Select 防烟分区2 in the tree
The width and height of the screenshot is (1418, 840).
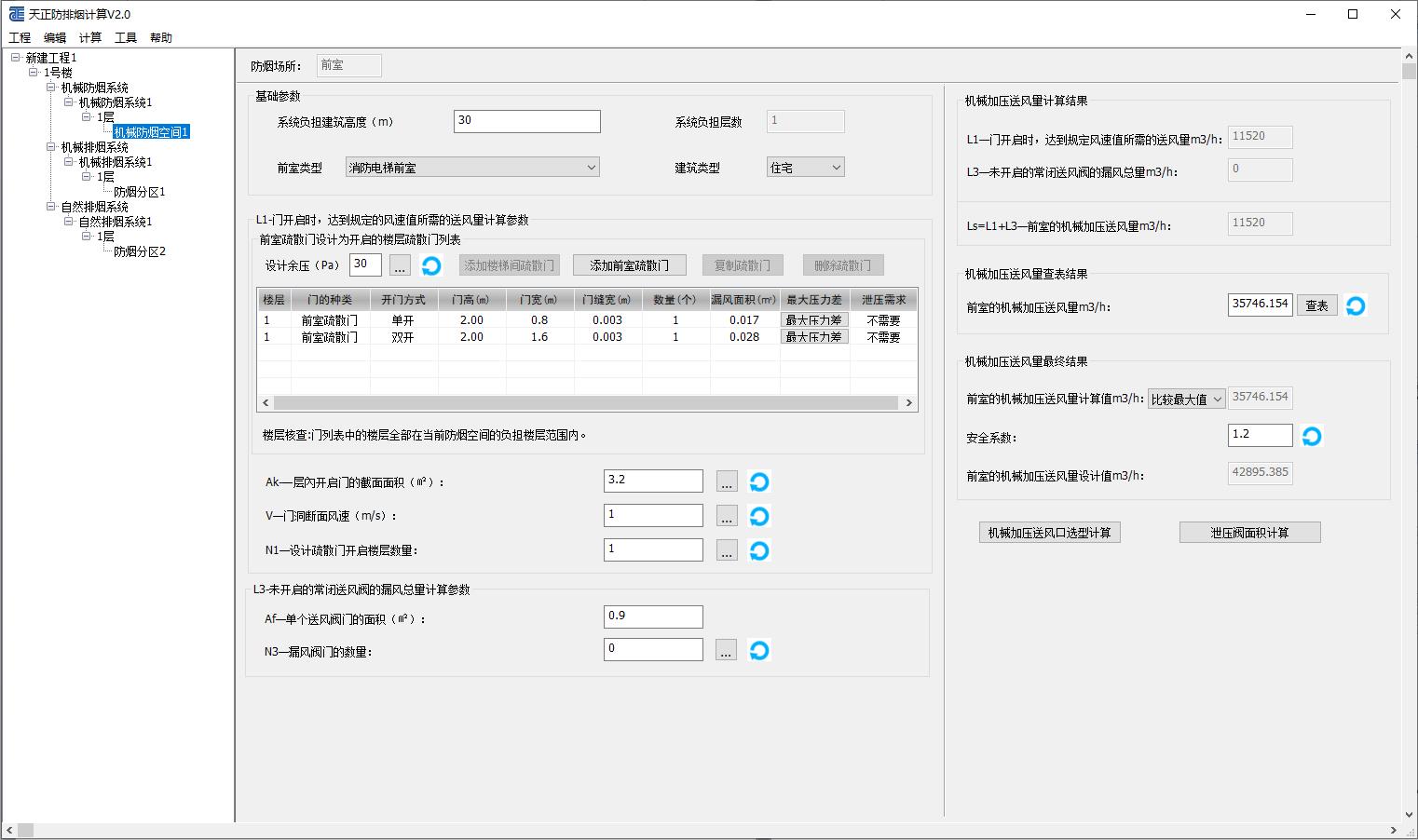coord(140,251)
